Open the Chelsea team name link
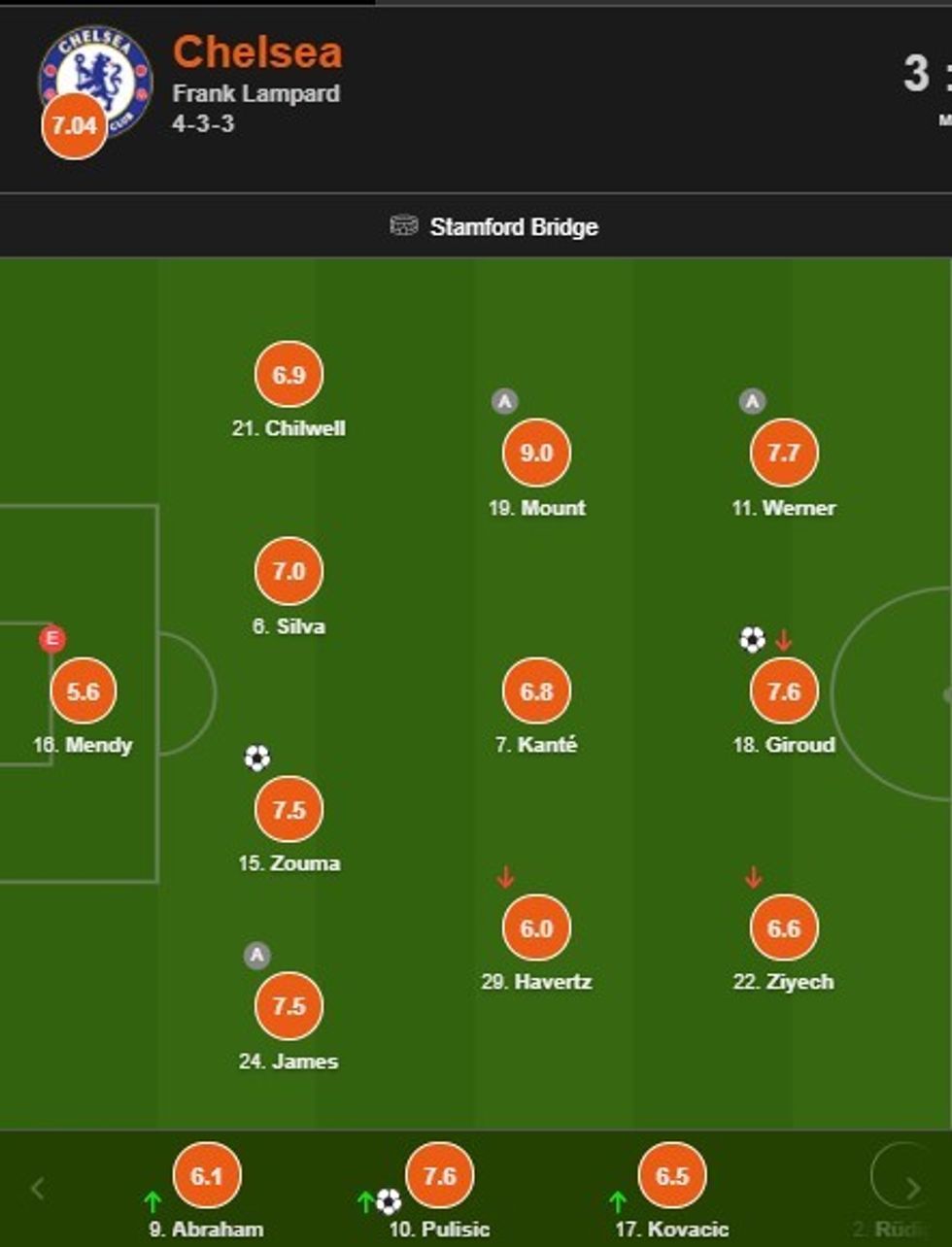 pos(257,52)
